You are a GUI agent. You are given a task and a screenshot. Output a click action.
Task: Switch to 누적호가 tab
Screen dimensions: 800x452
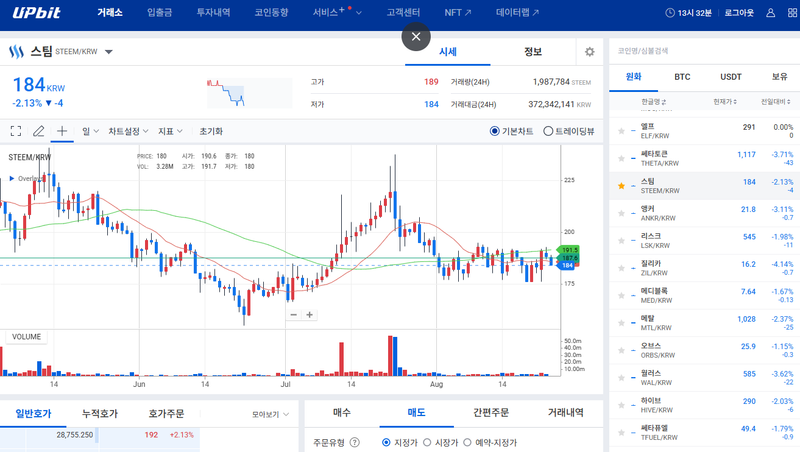(99, 413)
